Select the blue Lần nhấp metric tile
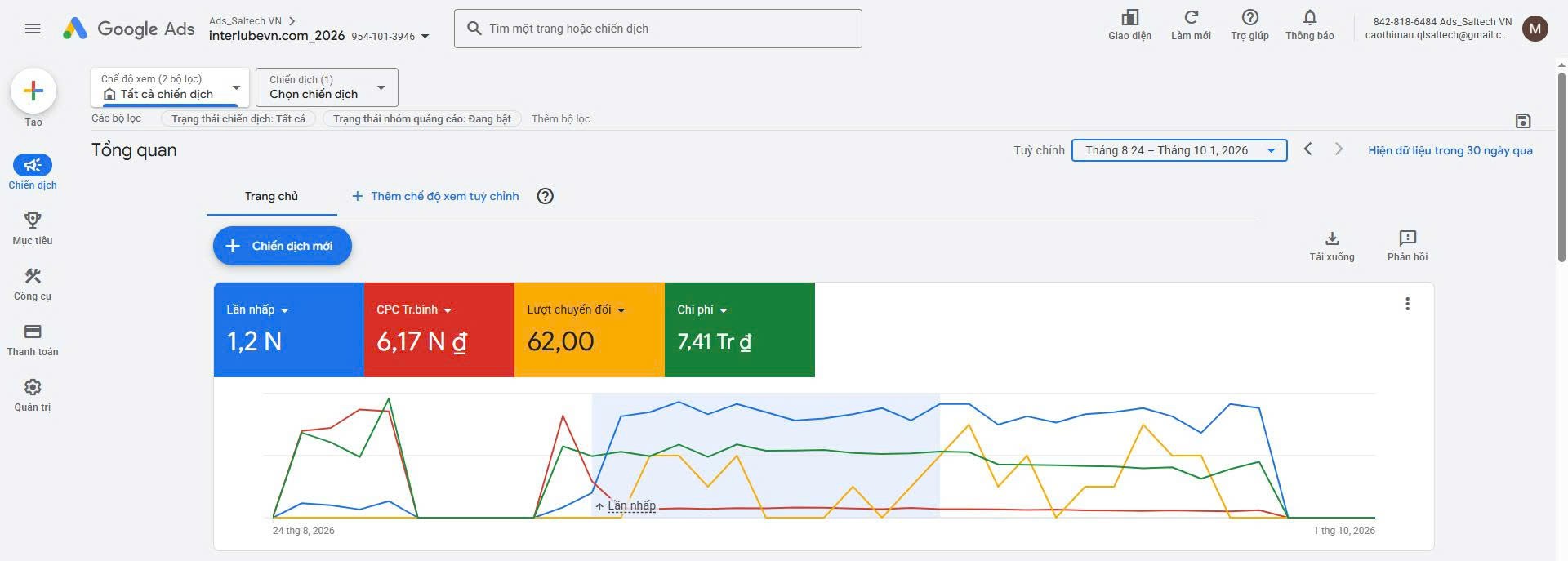 (288, 330)
